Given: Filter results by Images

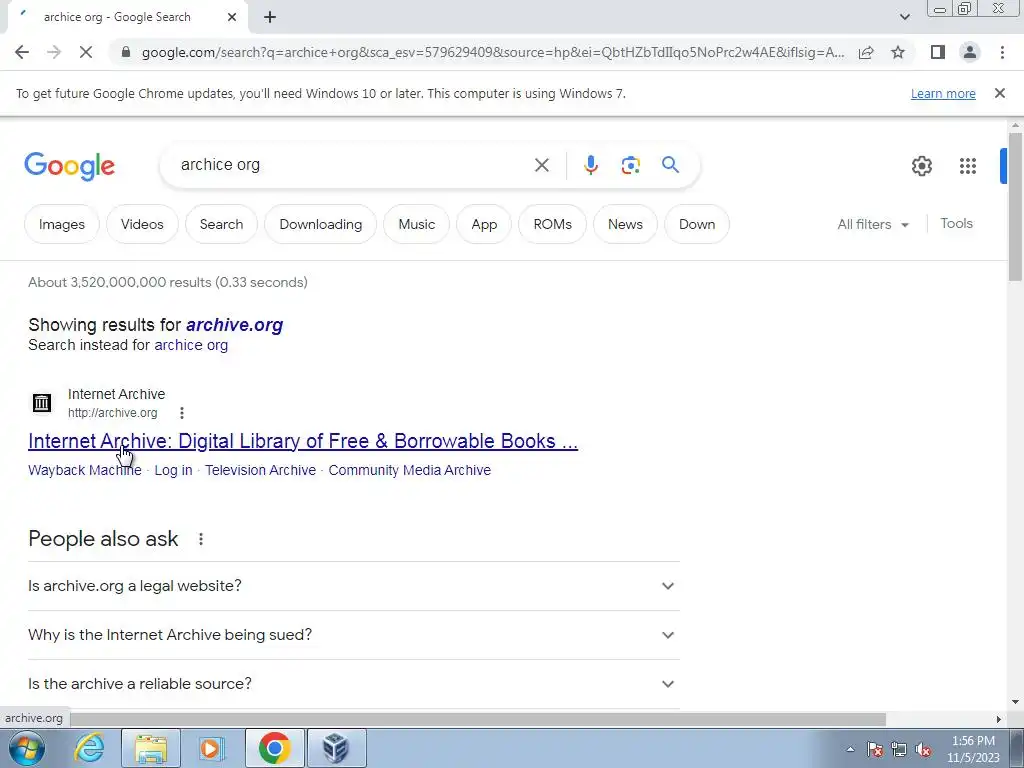Looking at the screenshot, I should tap(61, 224).
